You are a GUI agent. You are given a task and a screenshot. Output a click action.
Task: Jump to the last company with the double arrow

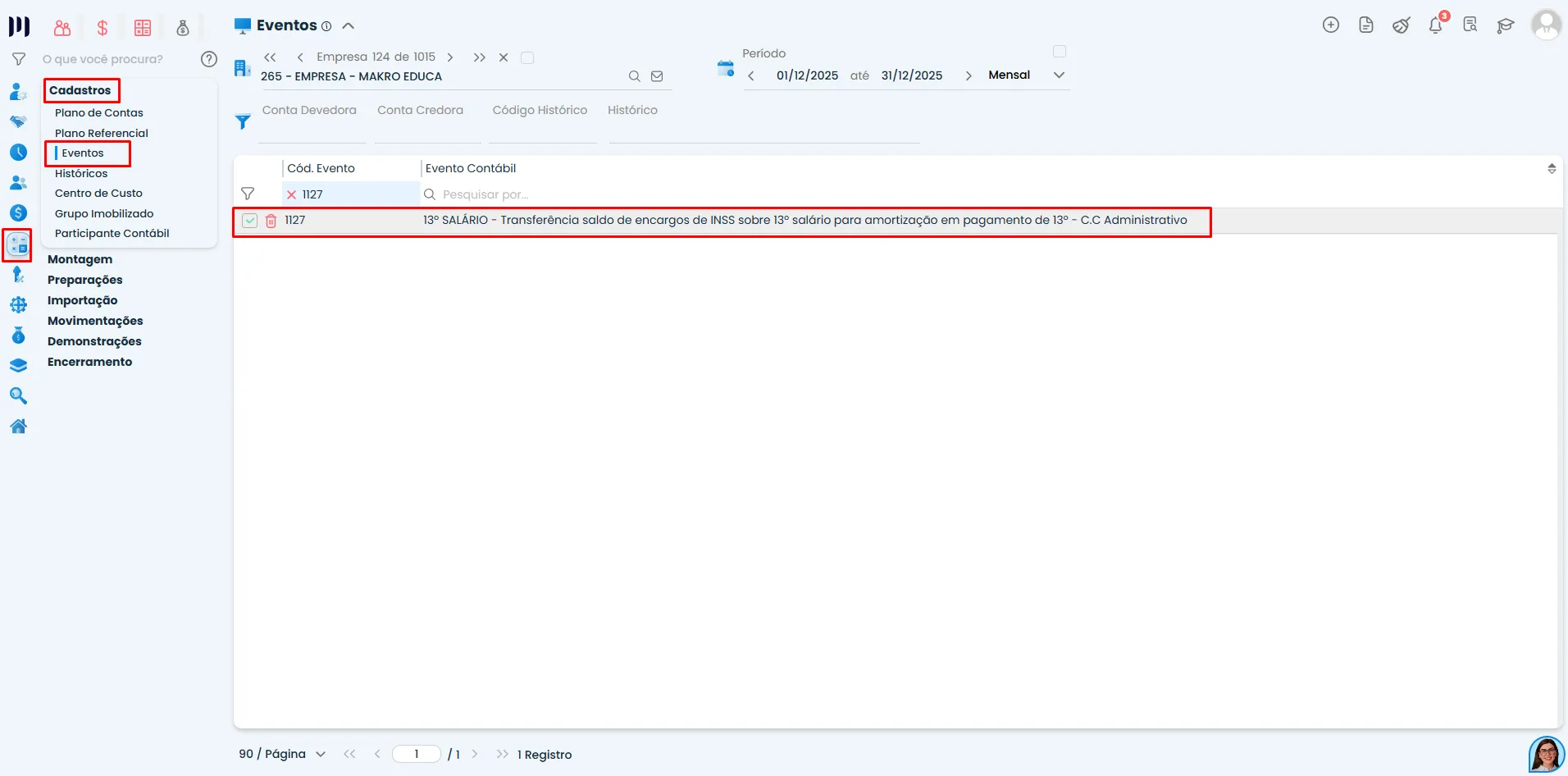click(479, 57)
